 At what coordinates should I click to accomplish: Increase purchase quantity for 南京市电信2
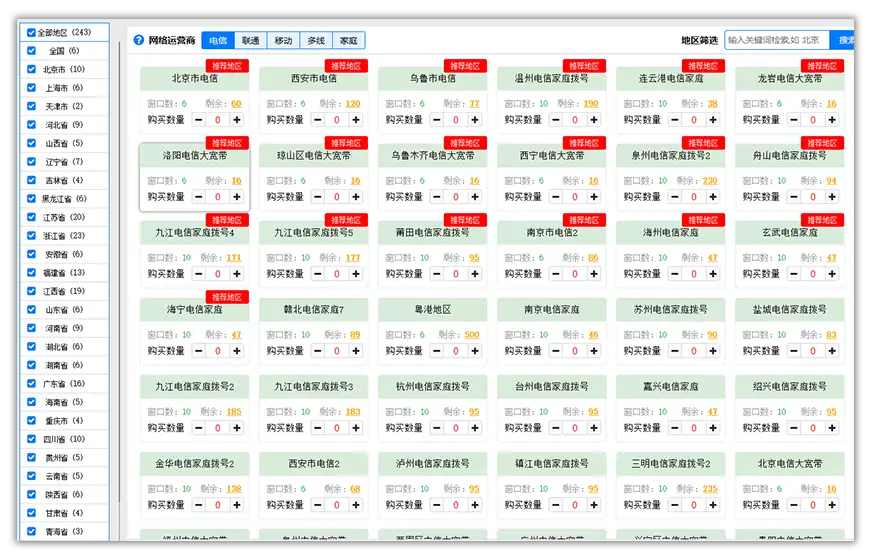pos(594,274)
